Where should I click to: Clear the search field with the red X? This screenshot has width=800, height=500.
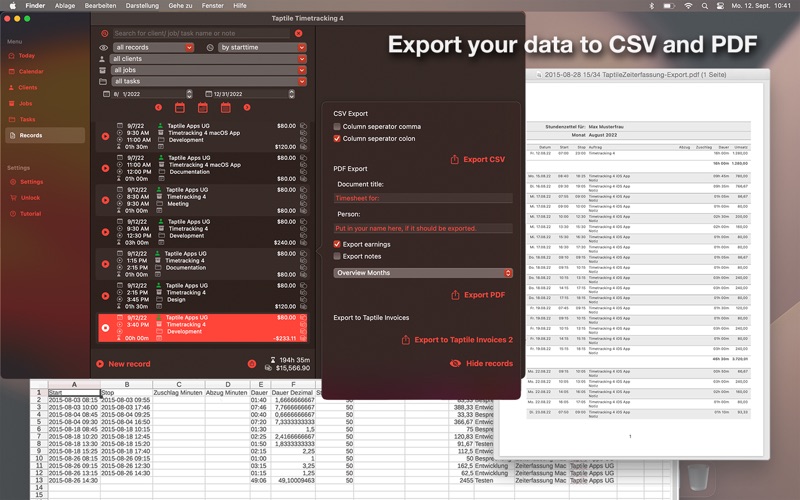pyautogui.click(x=298, y=33)
